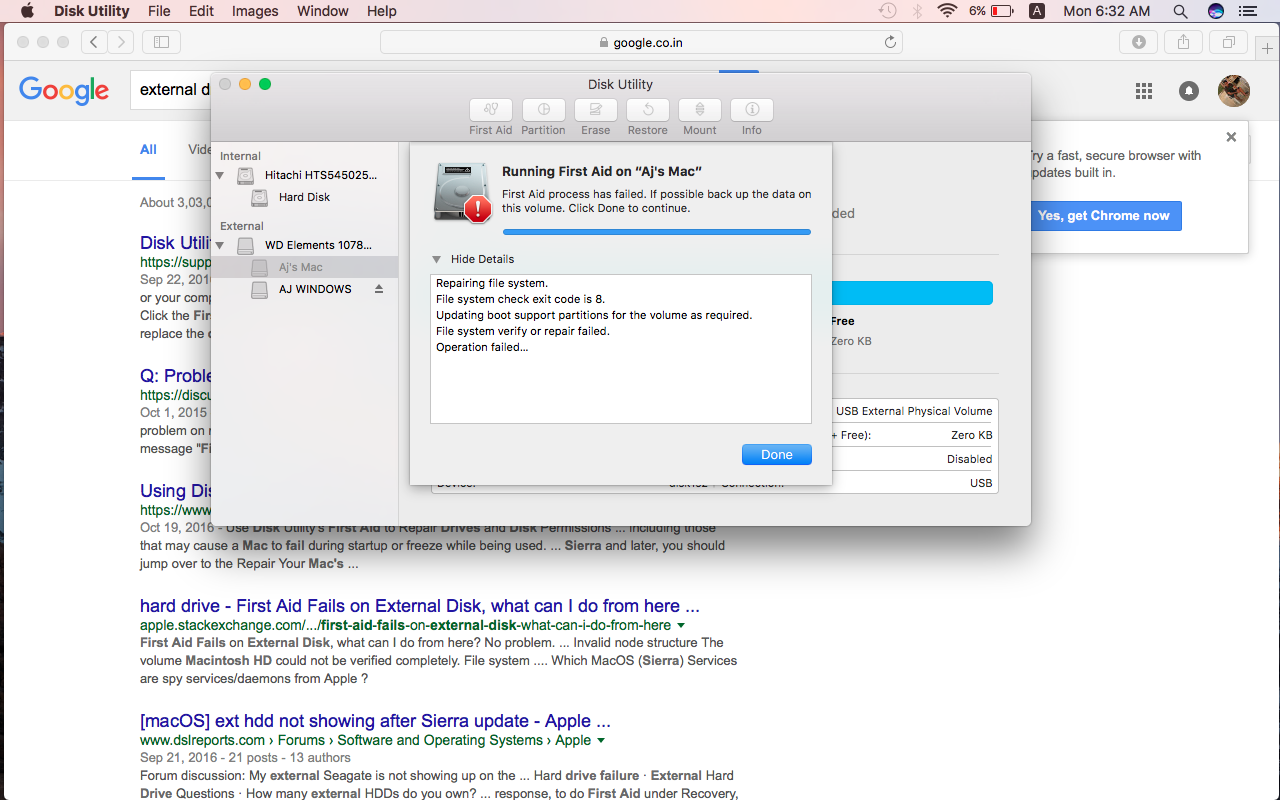
Task: Click the Restore toolbar icon
Action: click(x=648, y=110)
